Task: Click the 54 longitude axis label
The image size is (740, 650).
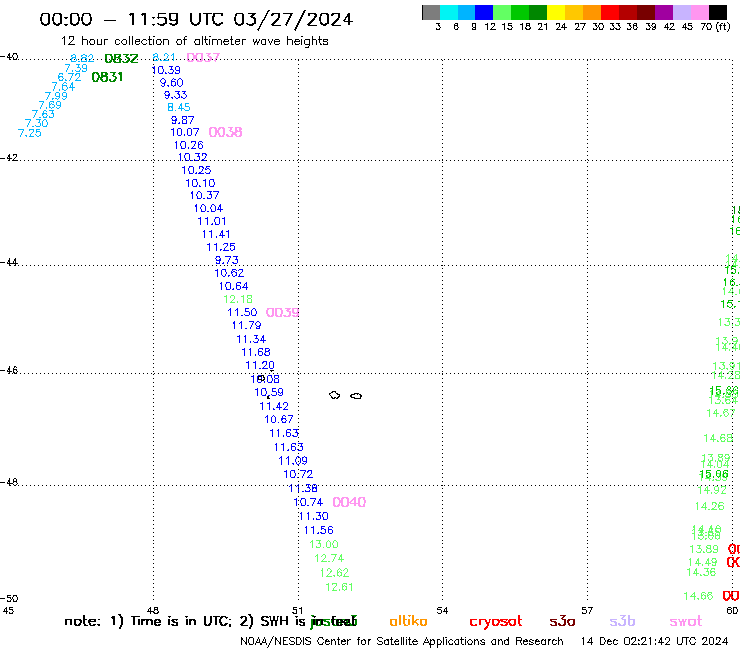Action: click(442, 610)
